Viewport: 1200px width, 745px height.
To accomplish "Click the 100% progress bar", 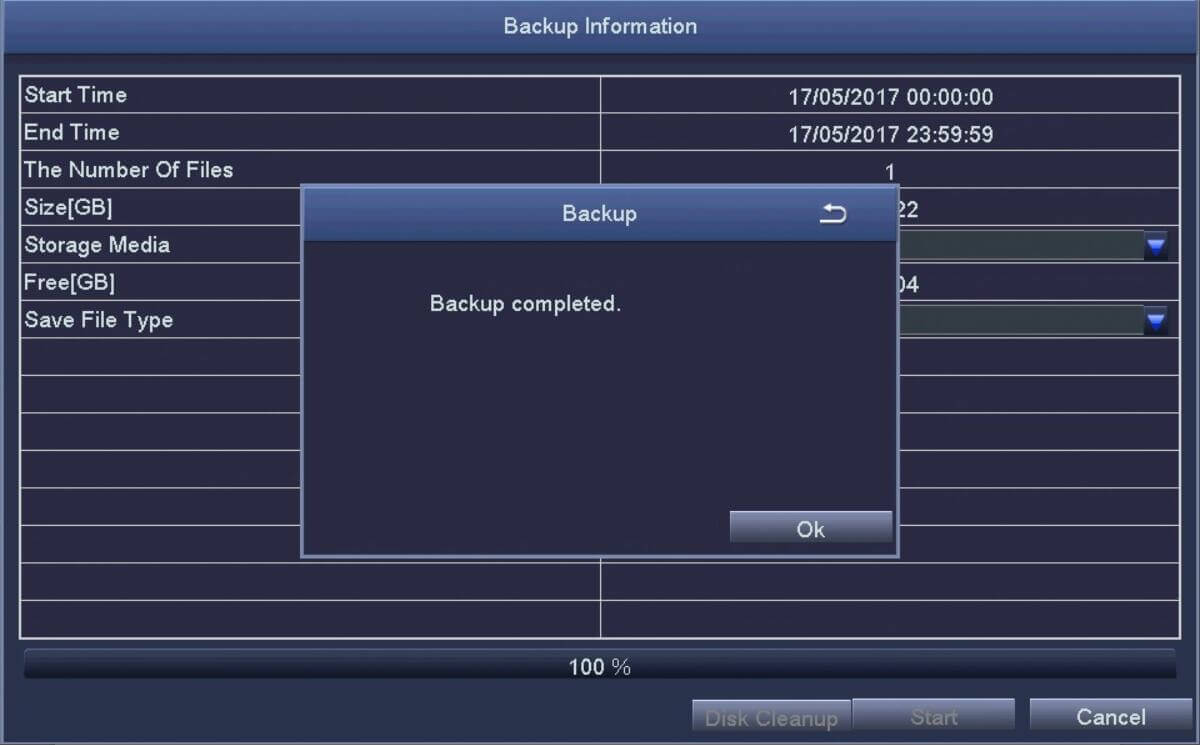I will pos(600,665).
